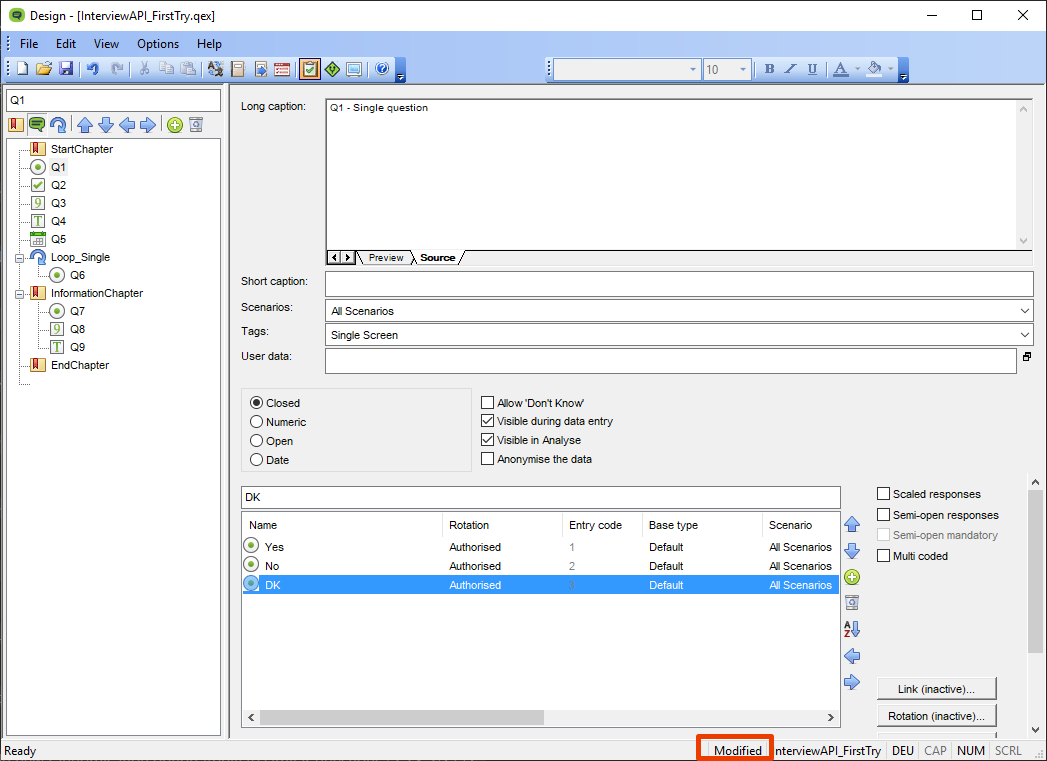Screen dimensions: 1047x761
Task: Click the fill color paint bucket swatch
Action: [874, 69]
